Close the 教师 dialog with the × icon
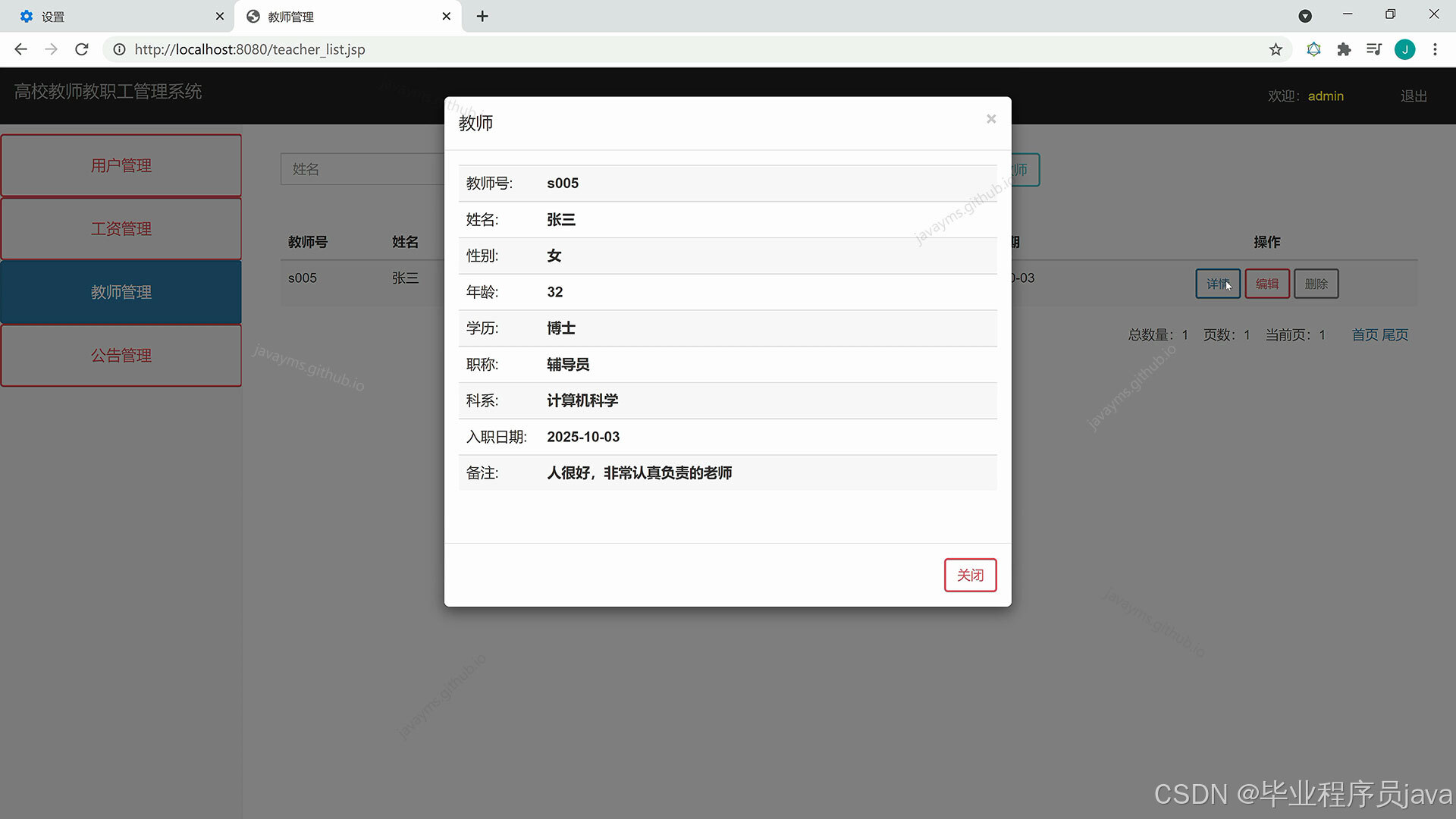The height and width of the screenshot is (819, 1456). [x=990, y=119]
